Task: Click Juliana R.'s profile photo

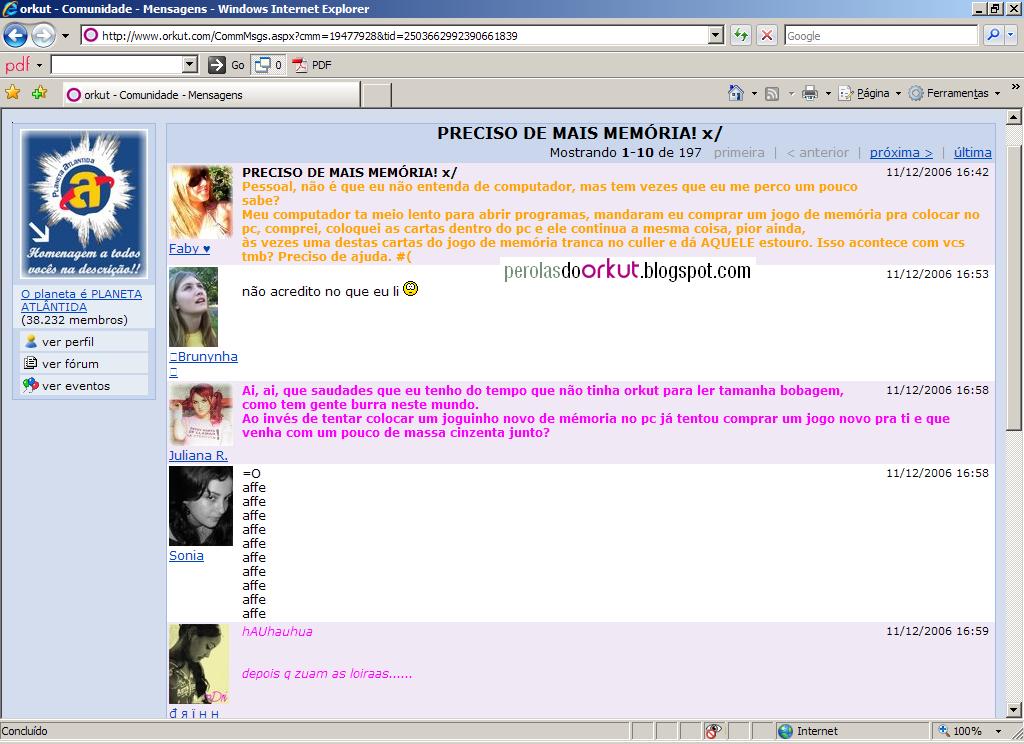Action: 200,415
